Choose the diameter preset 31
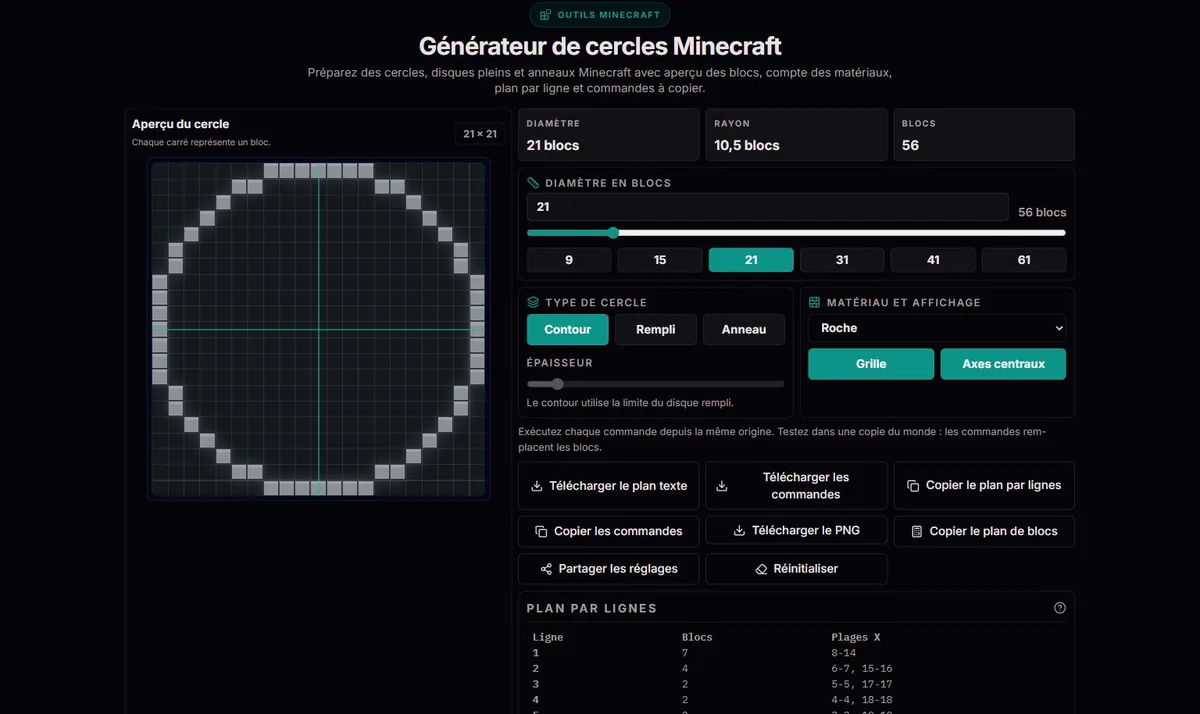The height and width of the screenshot is (714, 1200). tap(842, 260)
